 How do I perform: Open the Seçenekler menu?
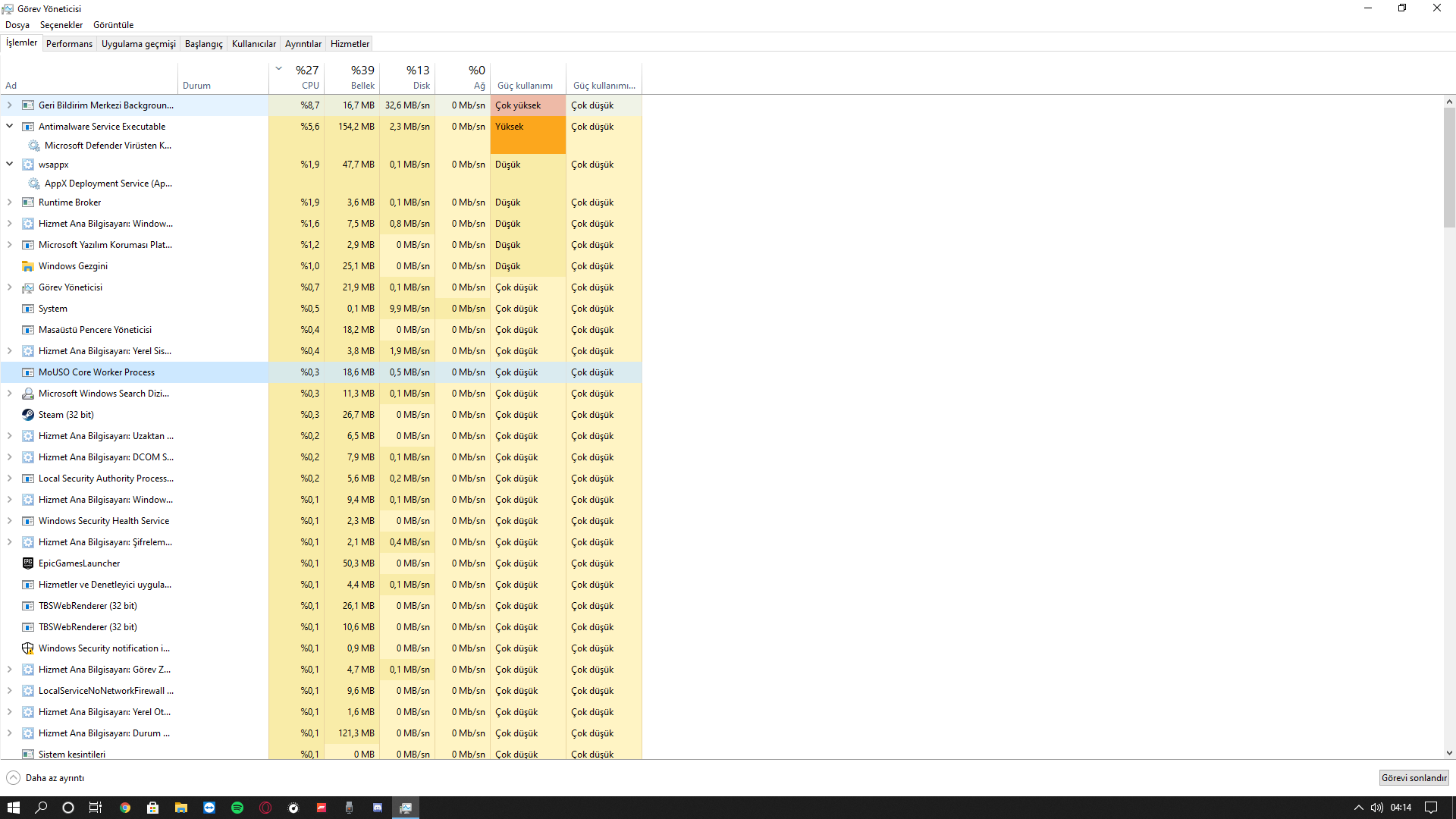pyautogui.click(x=61, y=25)
